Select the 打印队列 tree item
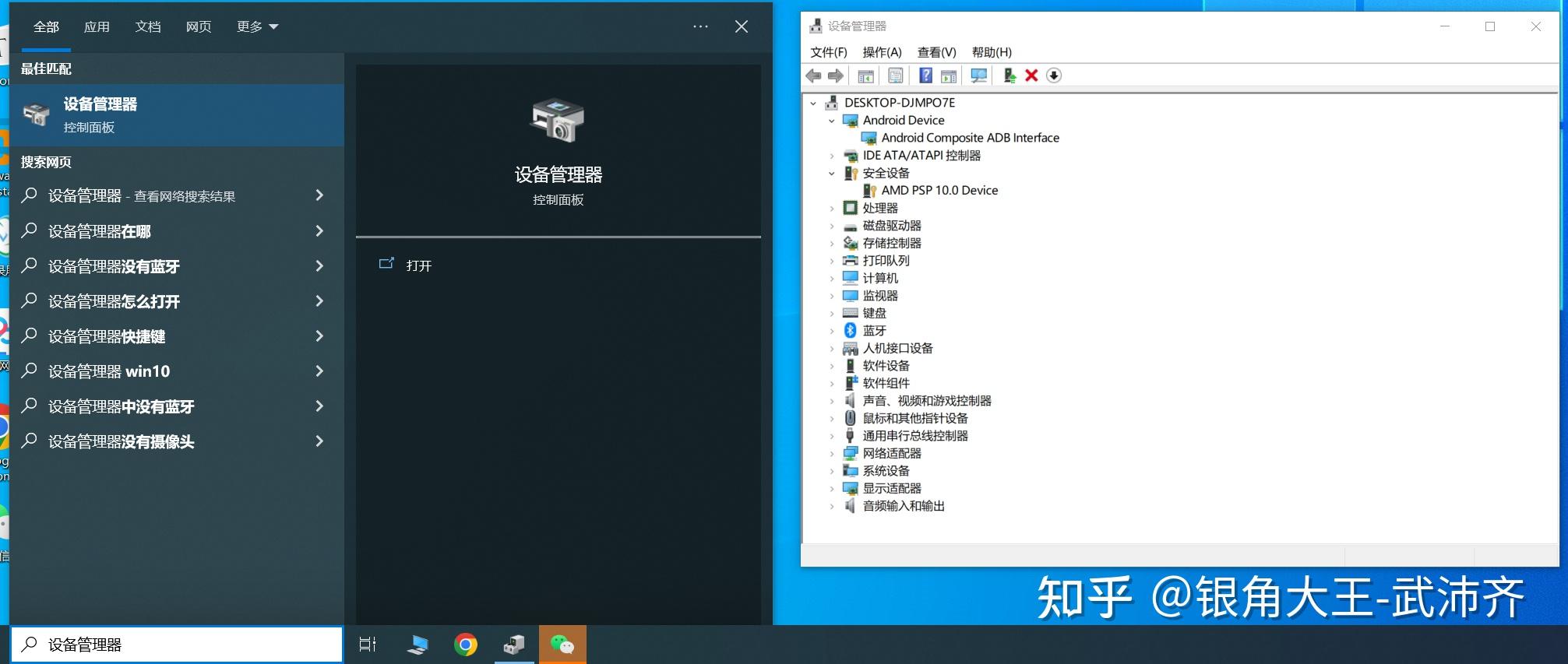This screenshot has width=1568, height=664. (886, 261)
